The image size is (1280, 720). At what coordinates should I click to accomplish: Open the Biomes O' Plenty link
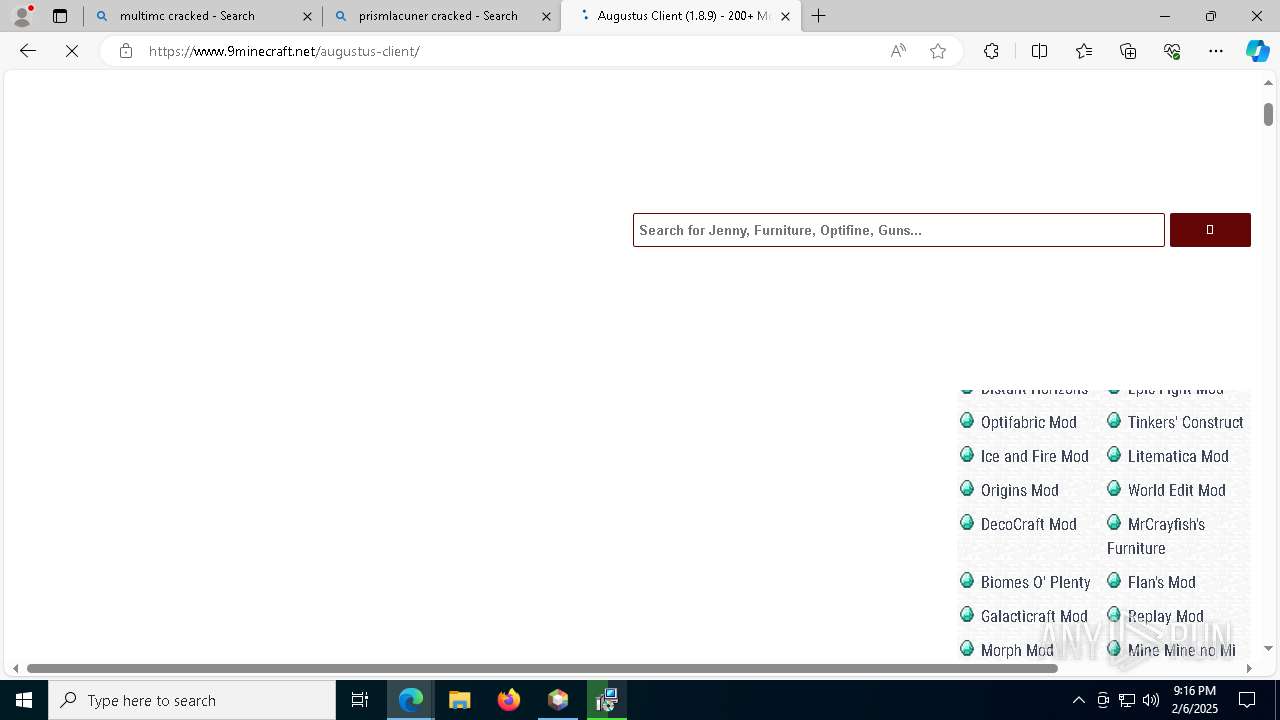(1035, 582)
